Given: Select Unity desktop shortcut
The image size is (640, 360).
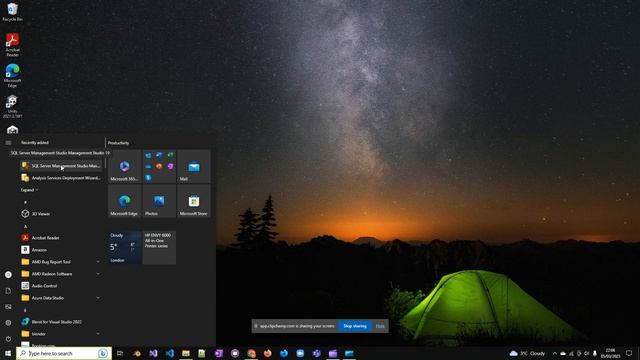Looking at the screenshot, I should point(12,107).
